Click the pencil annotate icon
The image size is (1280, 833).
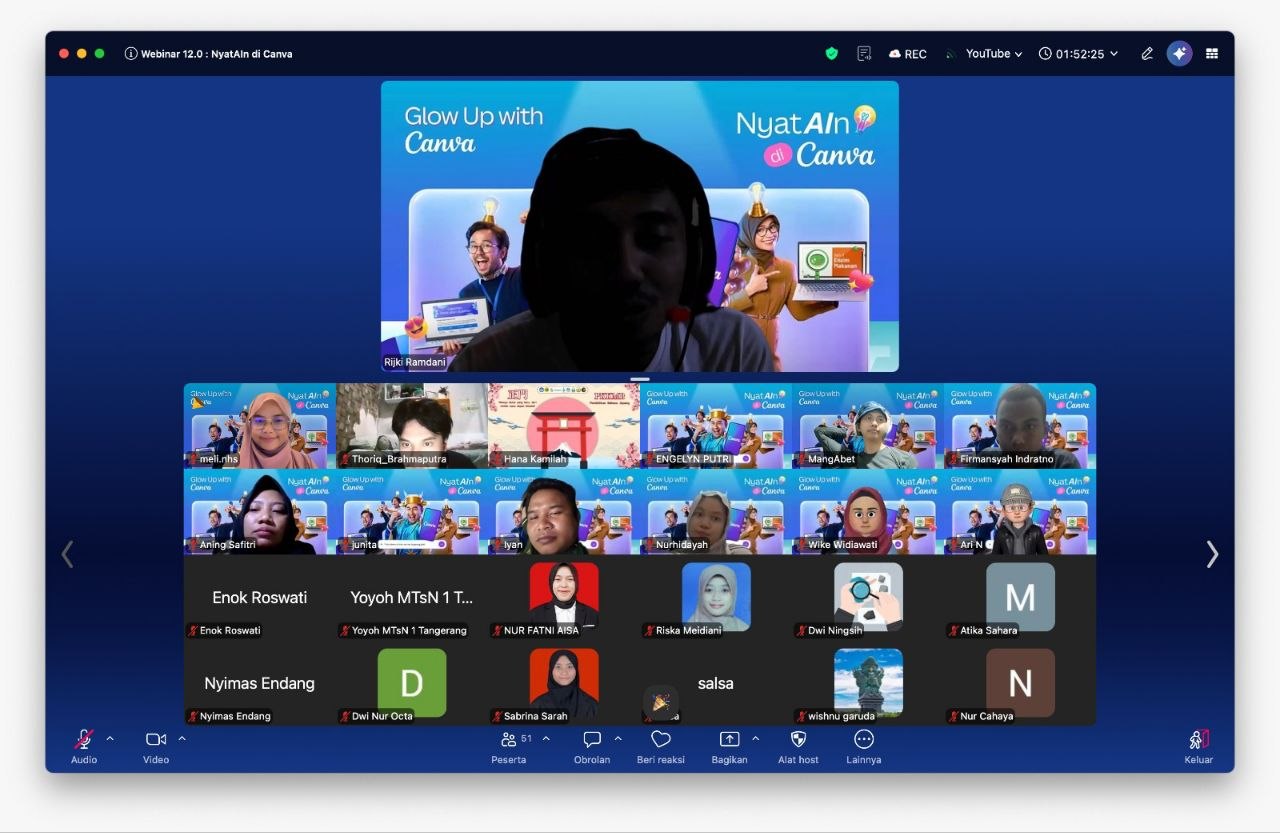tap(1147, 54)
